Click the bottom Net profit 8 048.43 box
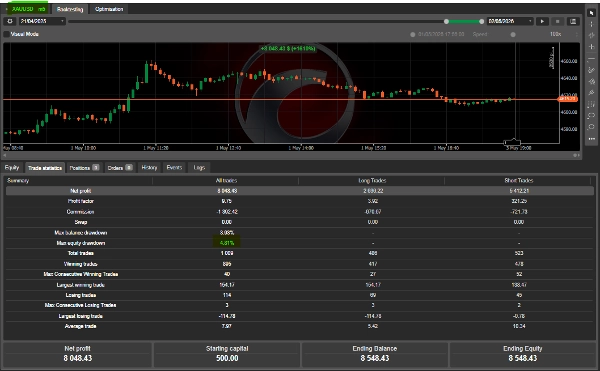 [78, 354]
